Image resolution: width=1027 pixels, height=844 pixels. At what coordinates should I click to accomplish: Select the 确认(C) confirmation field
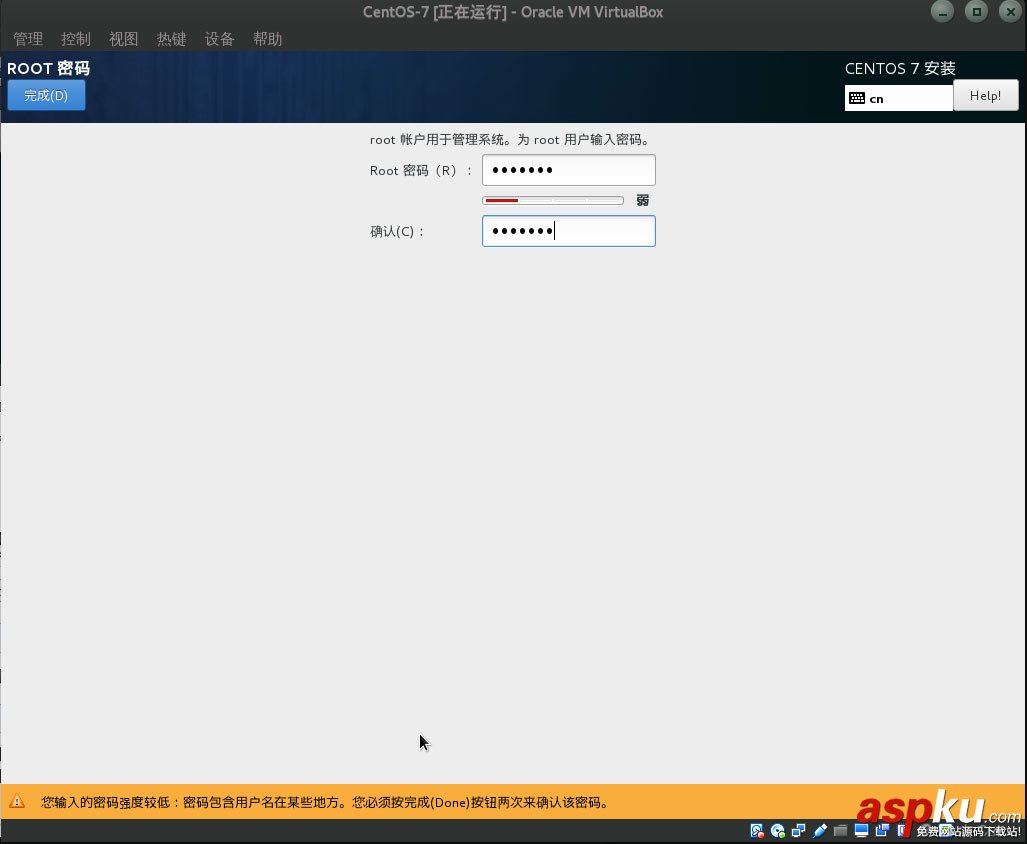[568, 231]
